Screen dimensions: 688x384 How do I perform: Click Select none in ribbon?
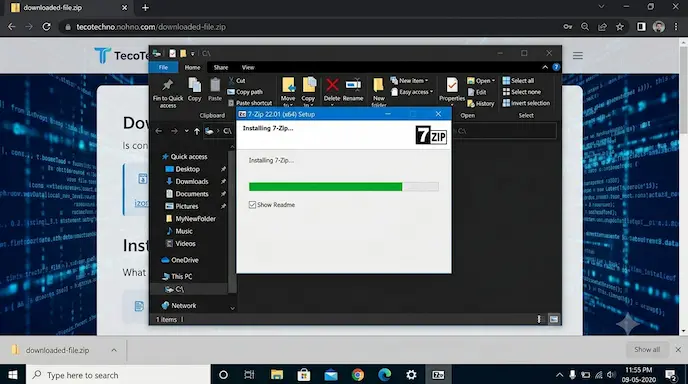click(522, 92)
